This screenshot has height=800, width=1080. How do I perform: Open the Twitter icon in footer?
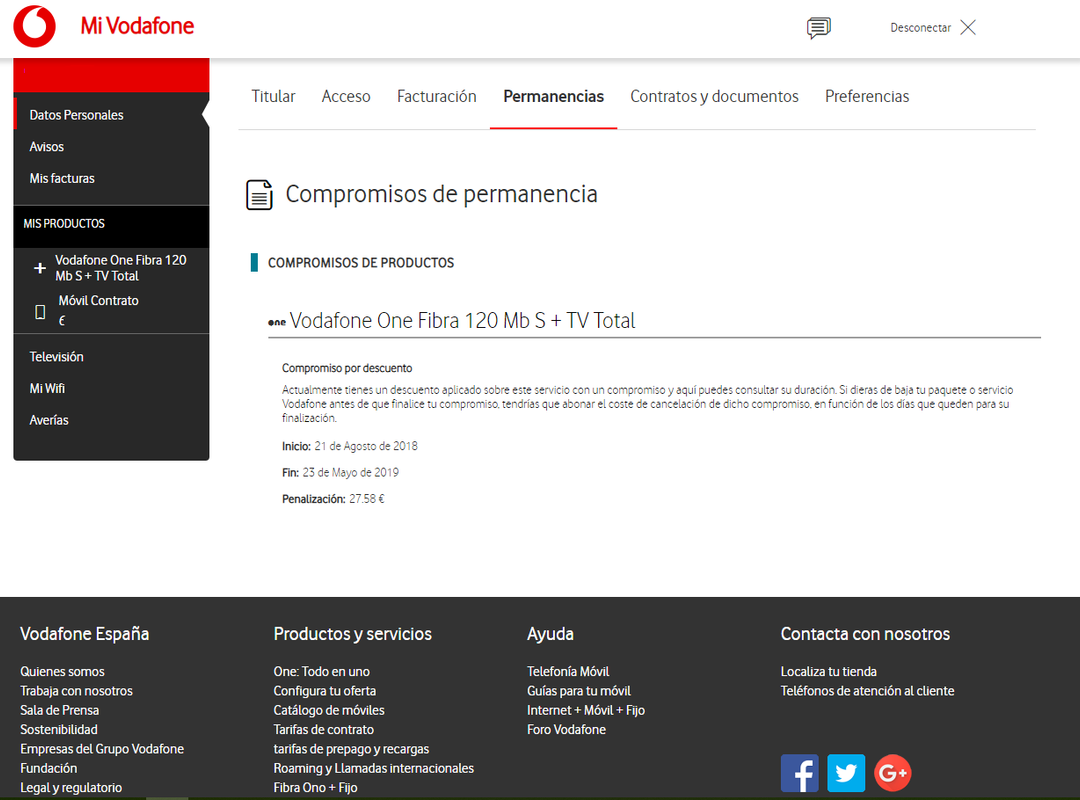(846, 773)
